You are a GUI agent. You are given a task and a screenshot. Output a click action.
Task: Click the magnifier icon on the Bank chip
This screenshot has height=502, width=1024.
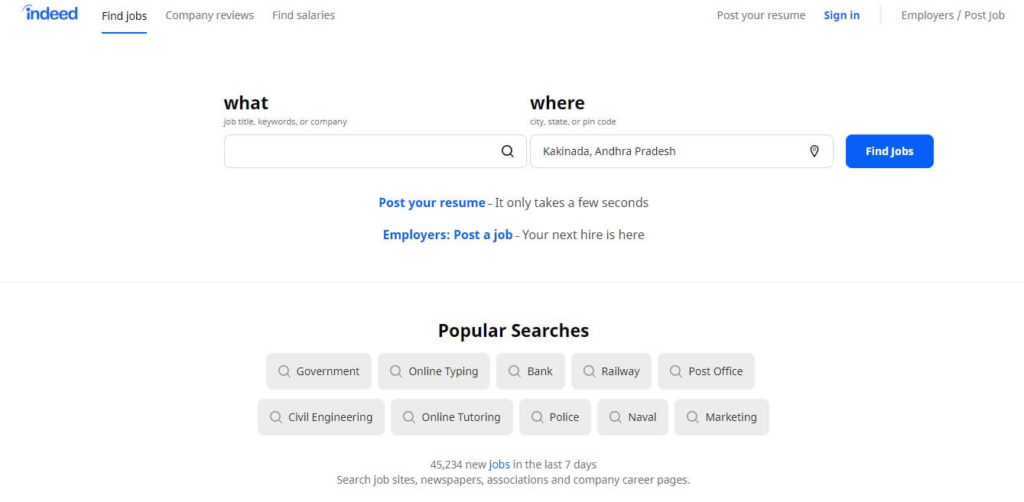(515, 371)
